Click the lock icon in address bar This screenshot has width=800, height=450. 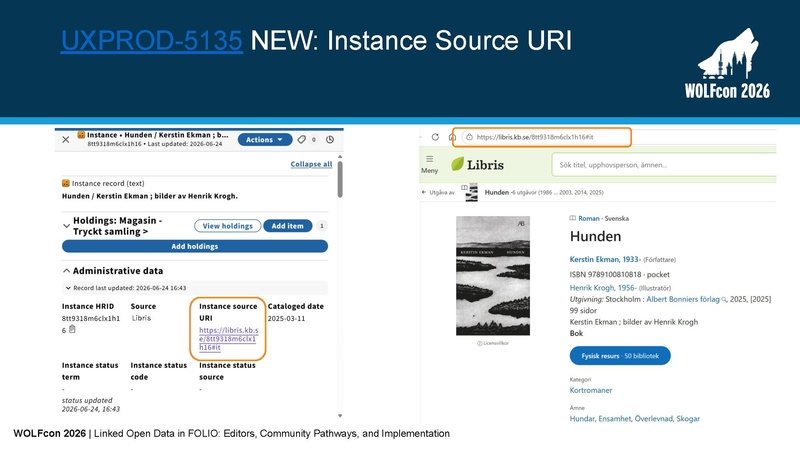(469, 137)
